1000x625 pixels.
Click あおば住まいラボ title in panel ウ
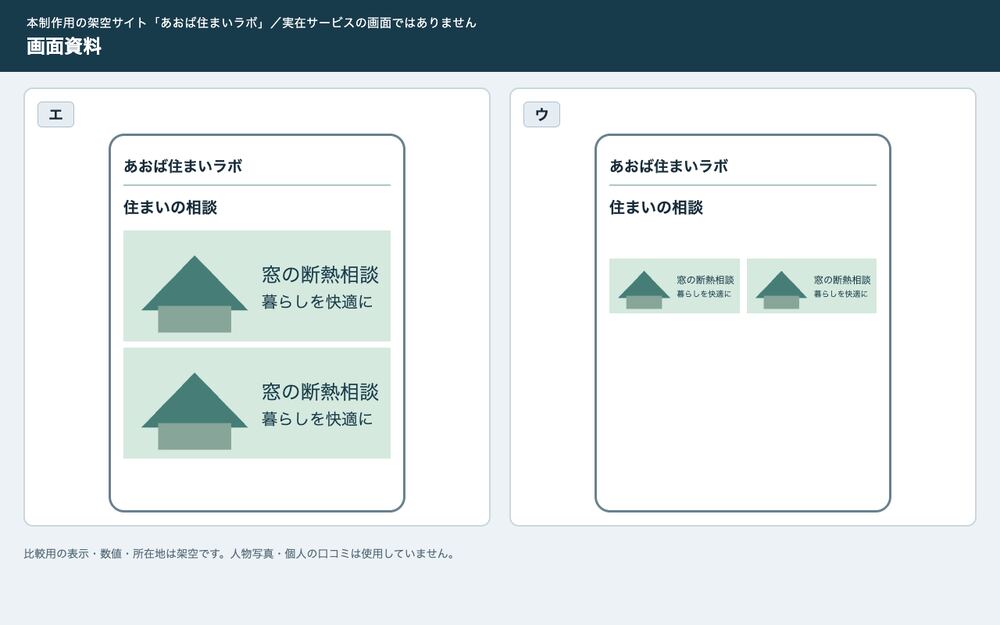click(x=669, y=166)
